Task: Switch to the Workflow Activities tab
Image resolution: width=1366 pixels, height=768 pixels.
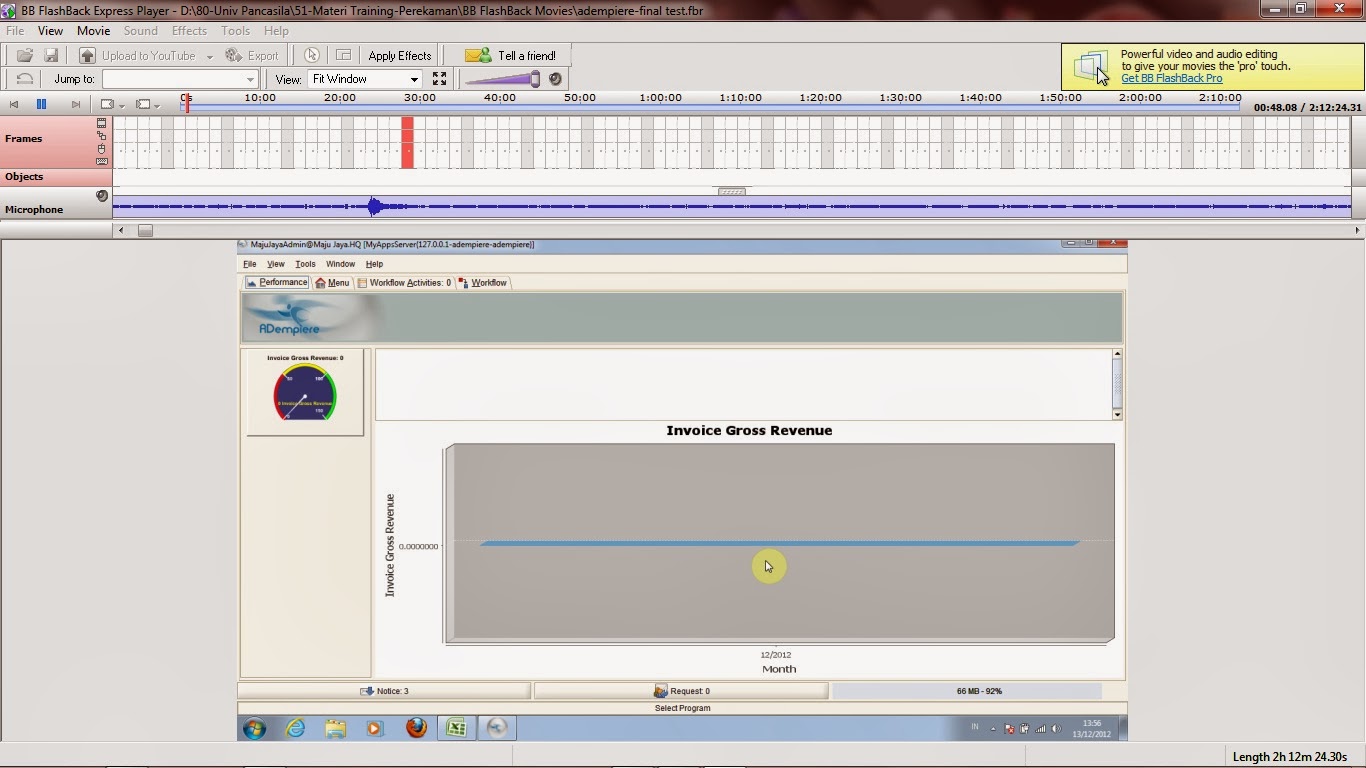Action: [x=404, y=283]
